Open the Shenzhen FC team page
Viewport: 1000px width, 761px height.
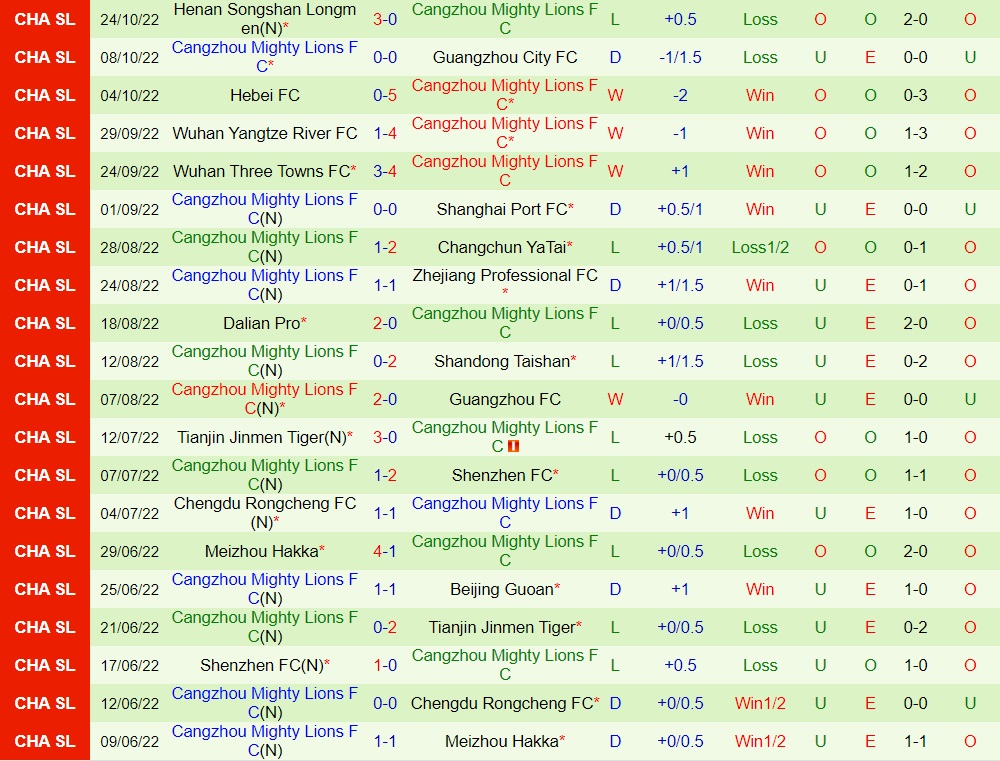[x=503, y=475]
